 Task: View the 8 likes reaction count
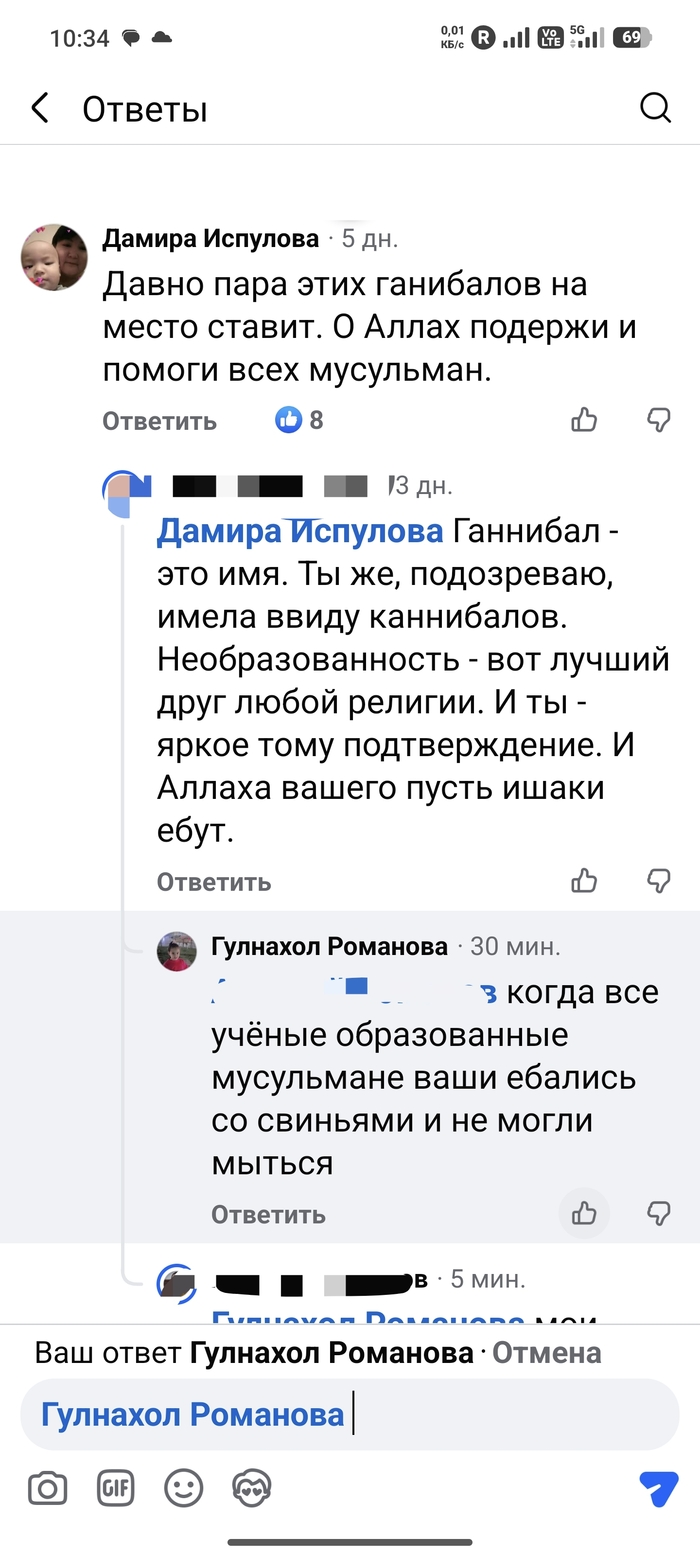tap(300, 420)
